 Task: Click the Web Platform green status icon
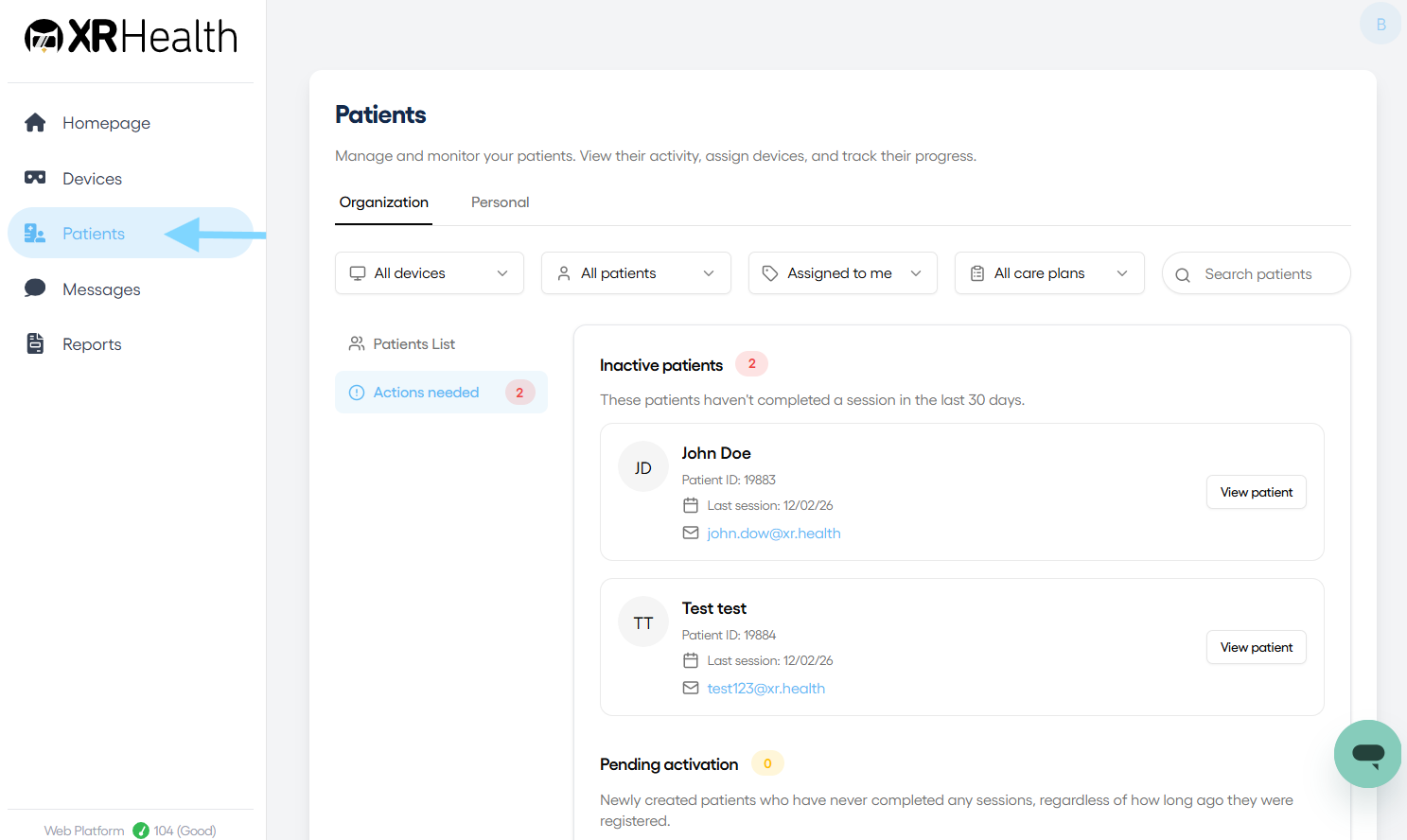141,831
